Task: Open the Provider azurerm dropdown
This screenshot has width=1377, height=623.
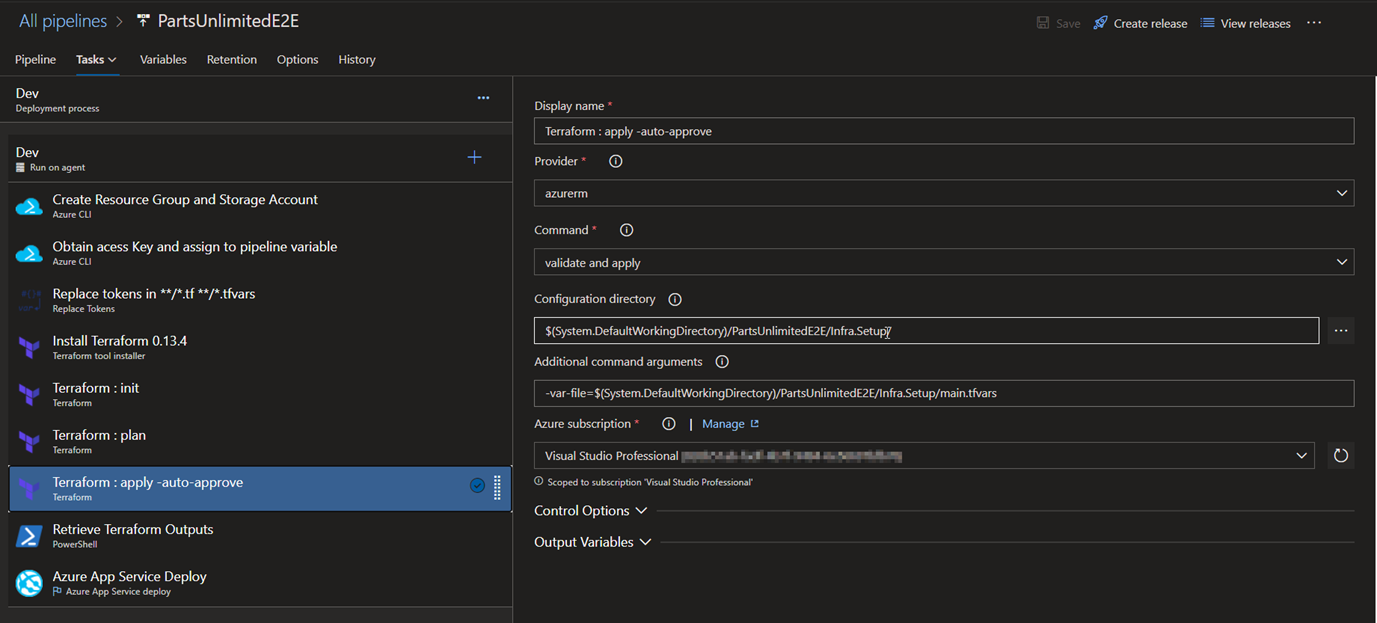Action: click(944, 193)
